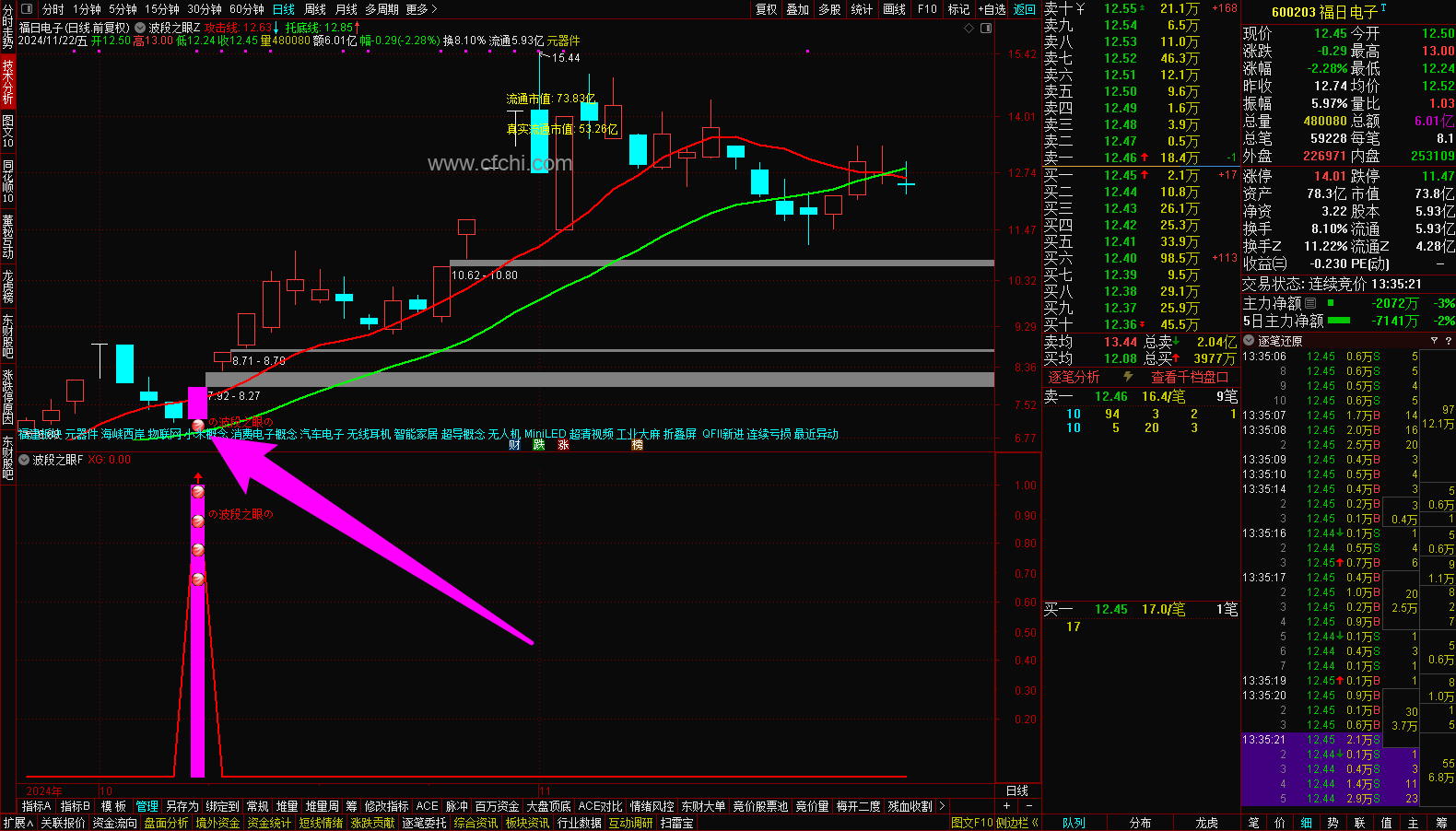Open the 更多 periods dropdown
1456x831 pixels.
pos(421,9)
